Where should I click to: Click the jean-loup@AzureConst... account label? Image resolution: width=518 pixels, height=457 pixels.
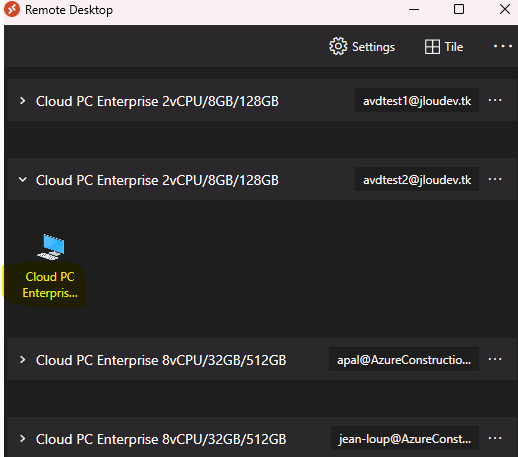pyautogui.click(x=405, y=438)
